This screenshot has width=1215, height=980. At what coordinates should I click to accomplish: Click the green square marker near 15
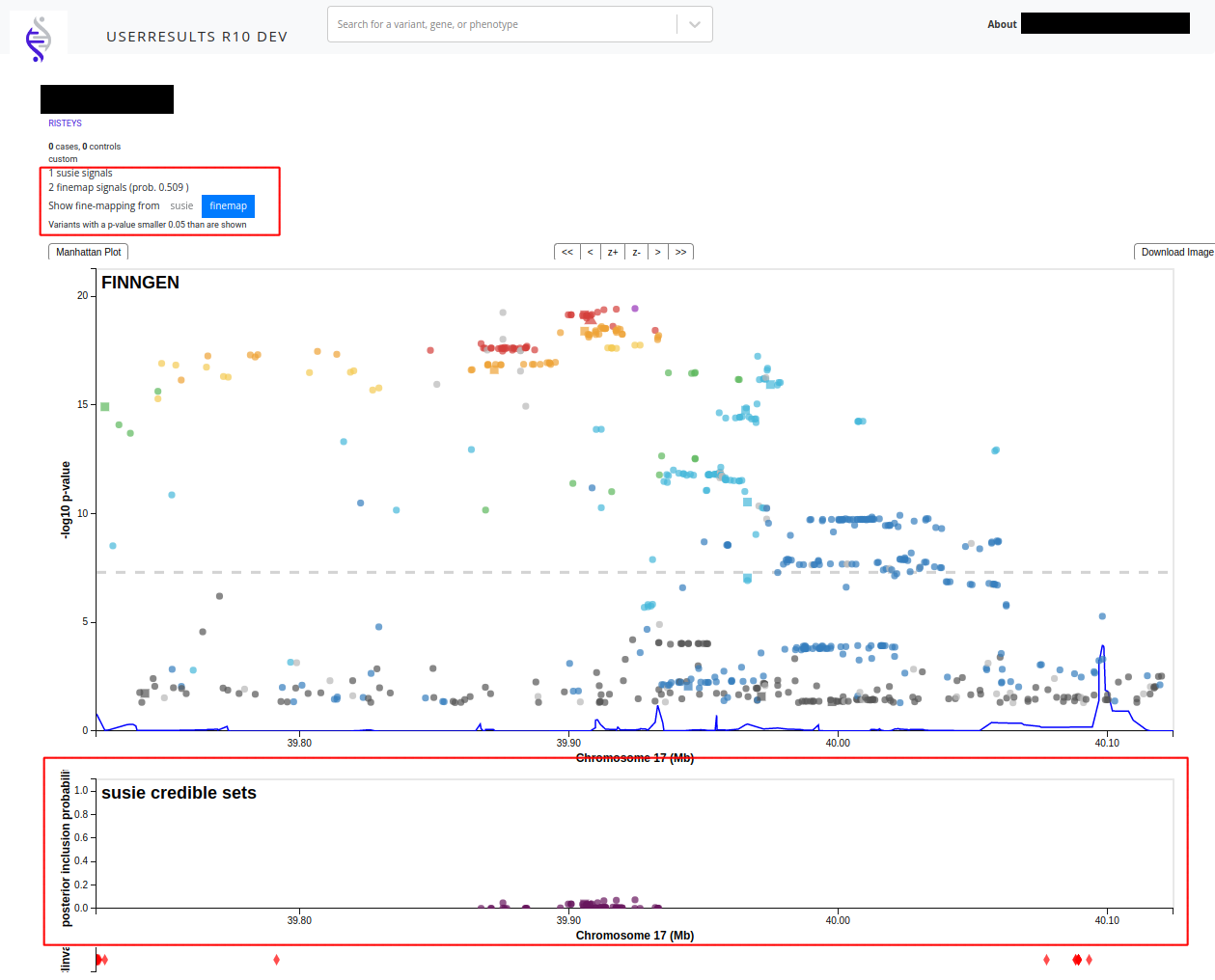point(105,407)
